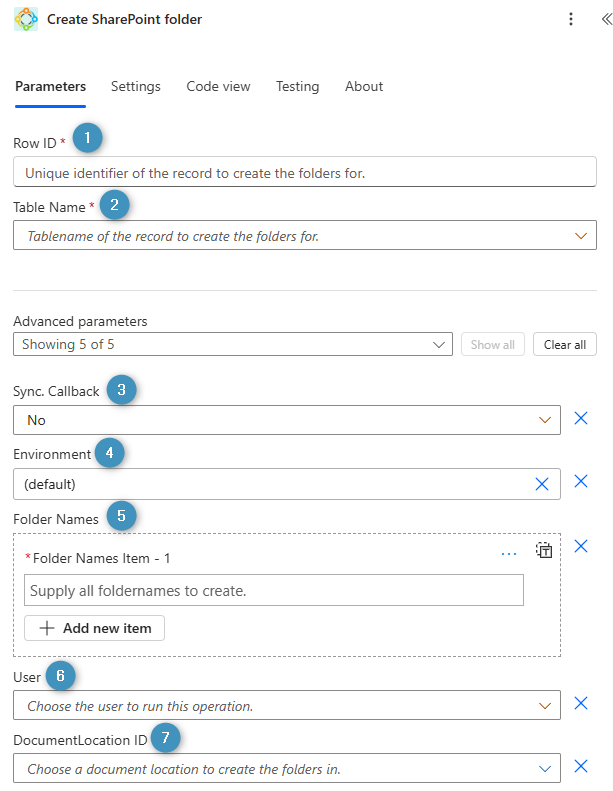Click the Clear all button
The height and width of the screenshot is (791, 613).
[564, 344]
